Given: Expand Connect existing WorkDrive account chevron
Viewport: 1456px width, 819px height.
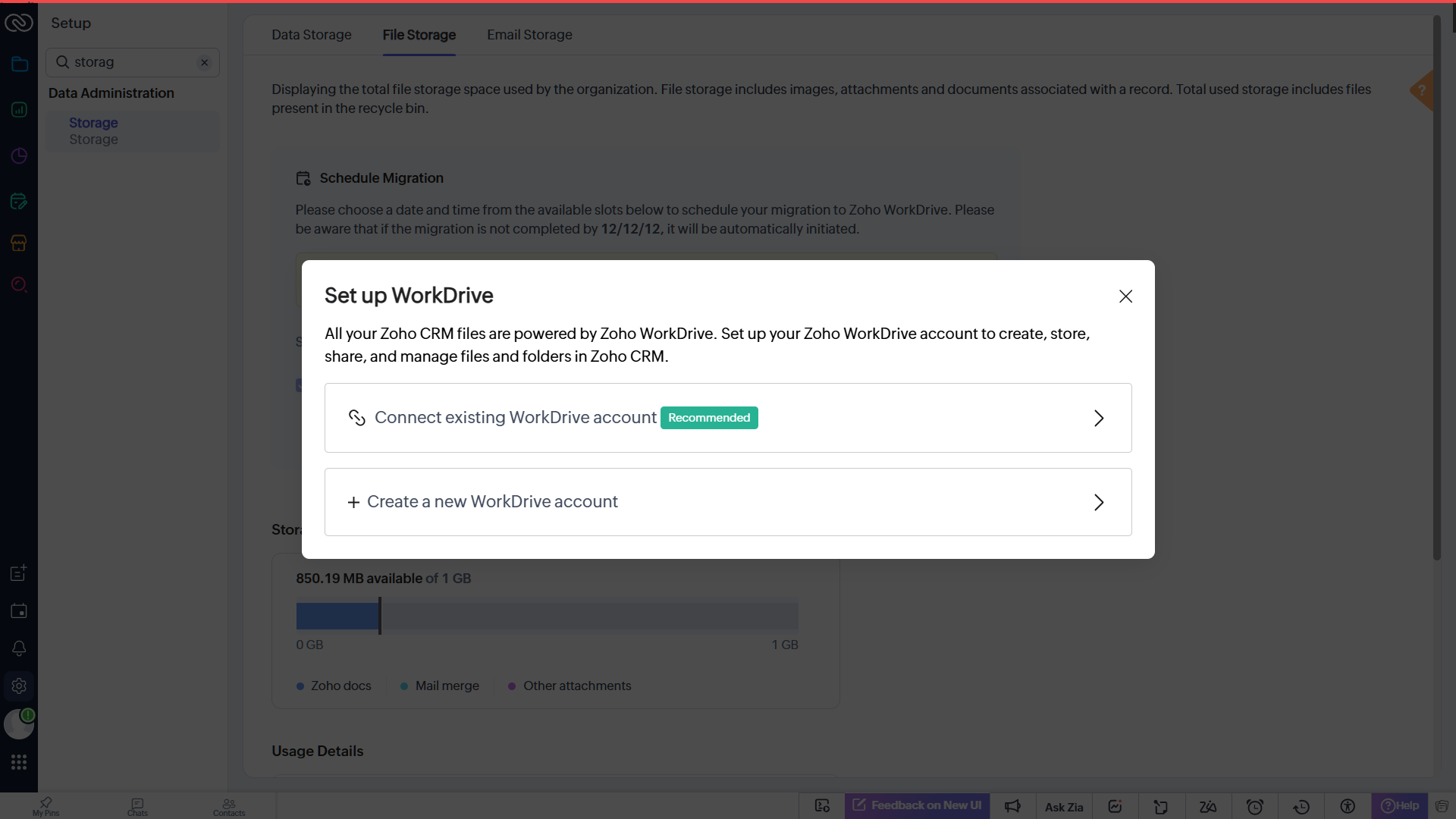Looking at the screenshot, I should click(x=1098, y=418).
